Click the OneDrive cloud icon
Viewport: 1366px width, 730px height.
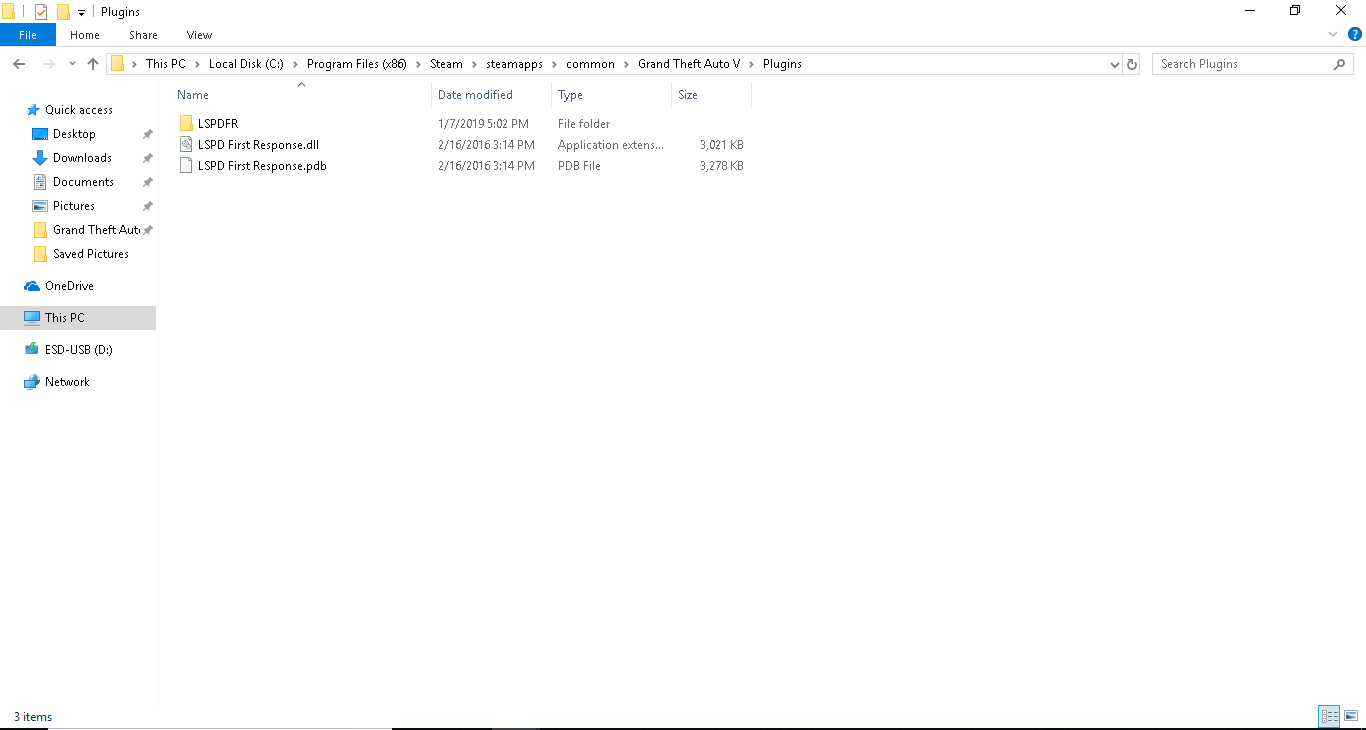click(32, 286)
